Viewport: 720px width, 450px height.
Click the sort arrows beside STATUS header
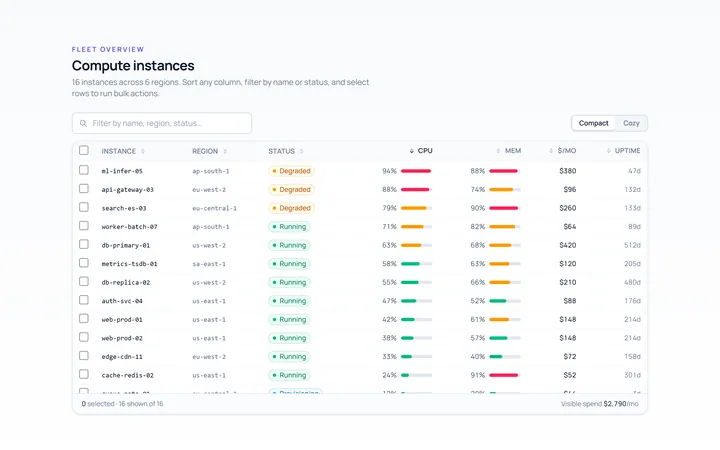click(x=302, y=151)
